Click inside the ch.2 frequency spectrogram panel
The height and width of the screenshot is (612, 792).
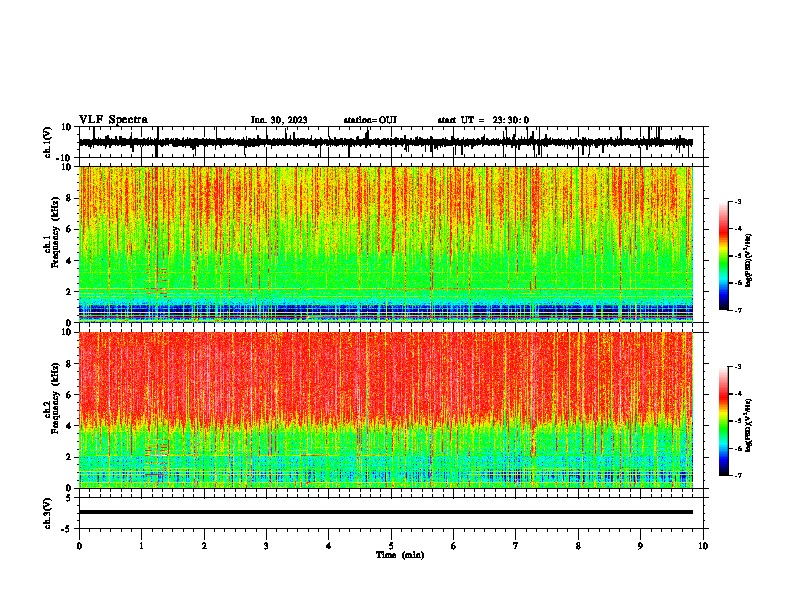tap(386, 410)
